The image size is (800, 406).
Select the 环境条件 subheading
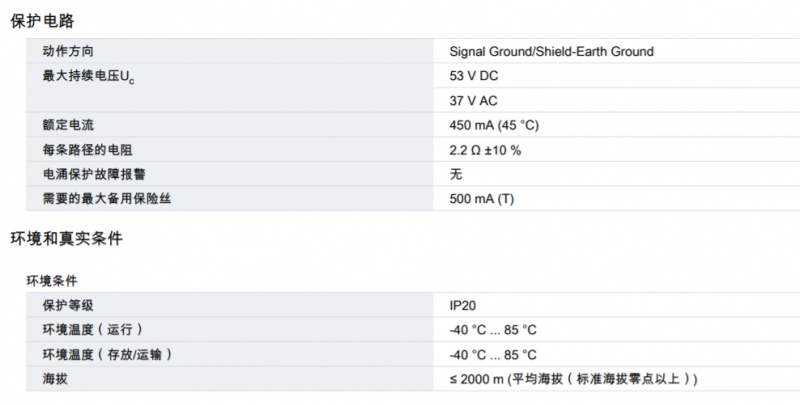pyautogui.click(x=52, y=281)
